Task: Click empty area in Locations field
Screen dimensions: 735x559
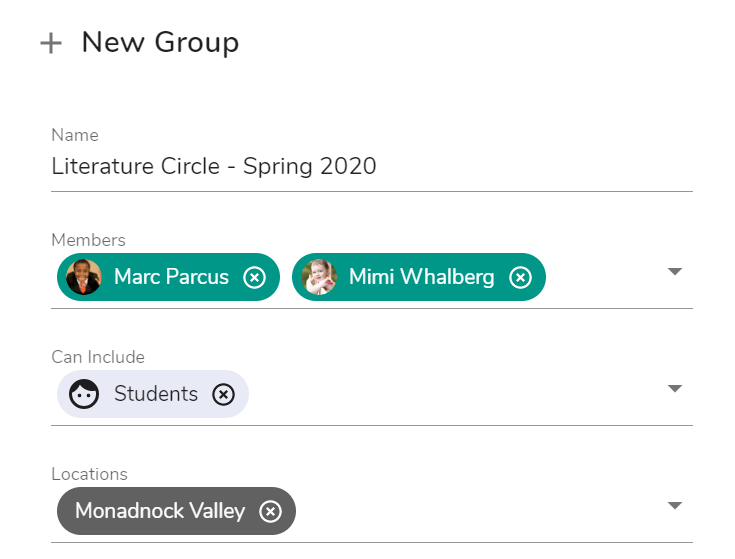Action: (480, 511)
